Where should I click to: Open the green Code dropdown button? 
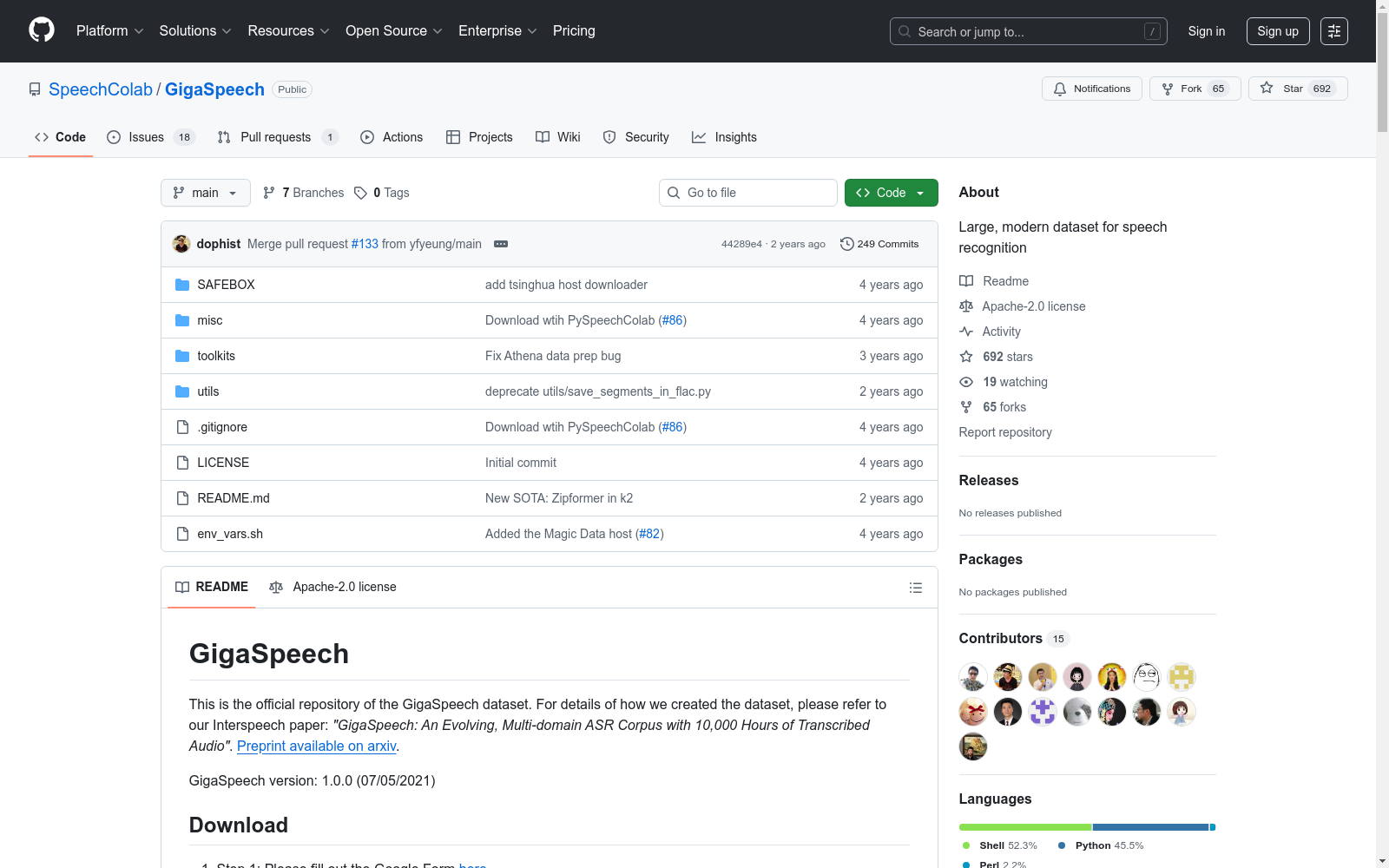pyautogui.click(x=891, y=193)
